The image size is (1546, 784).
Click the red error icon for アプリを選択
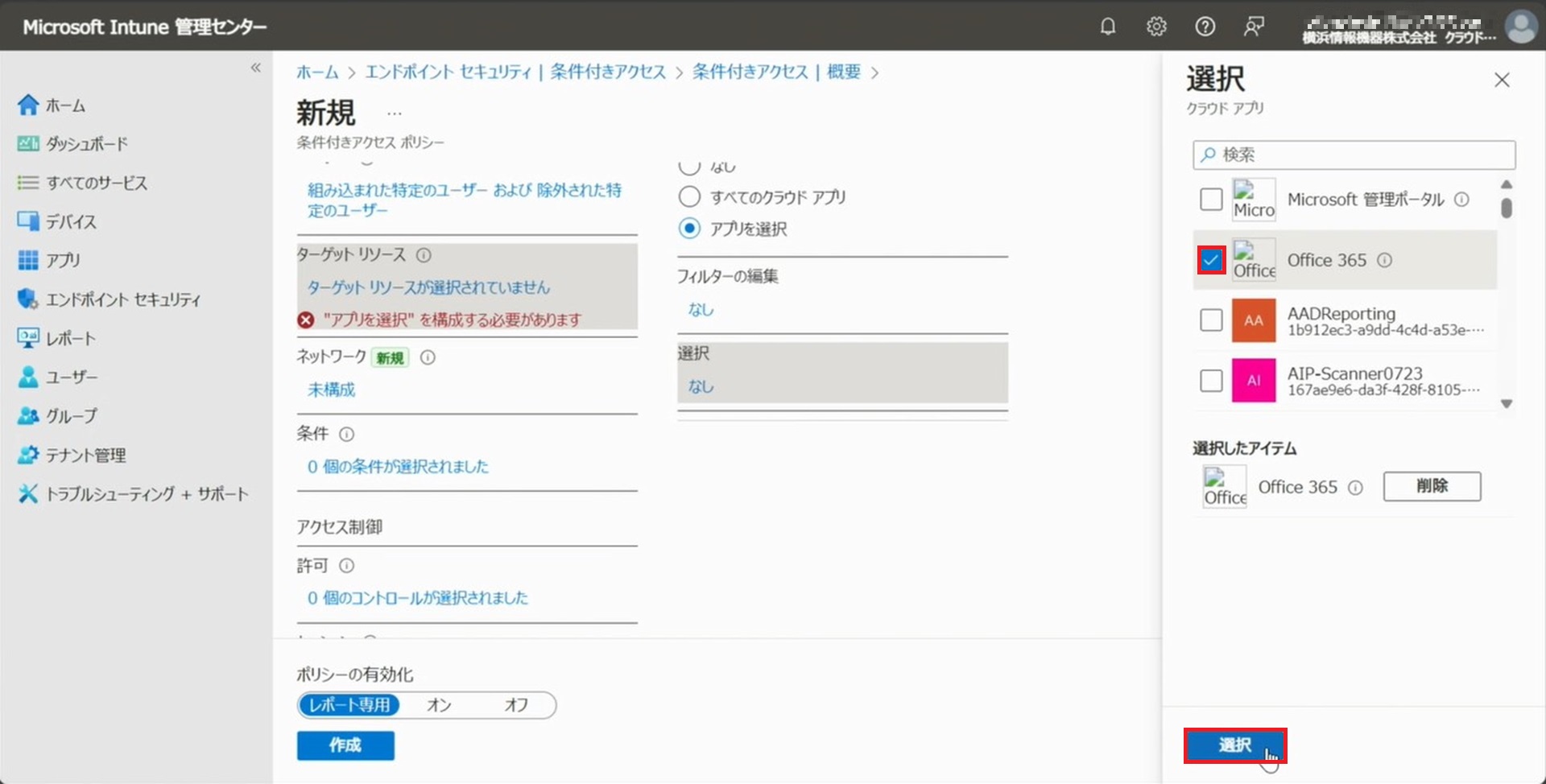[306, 320]
